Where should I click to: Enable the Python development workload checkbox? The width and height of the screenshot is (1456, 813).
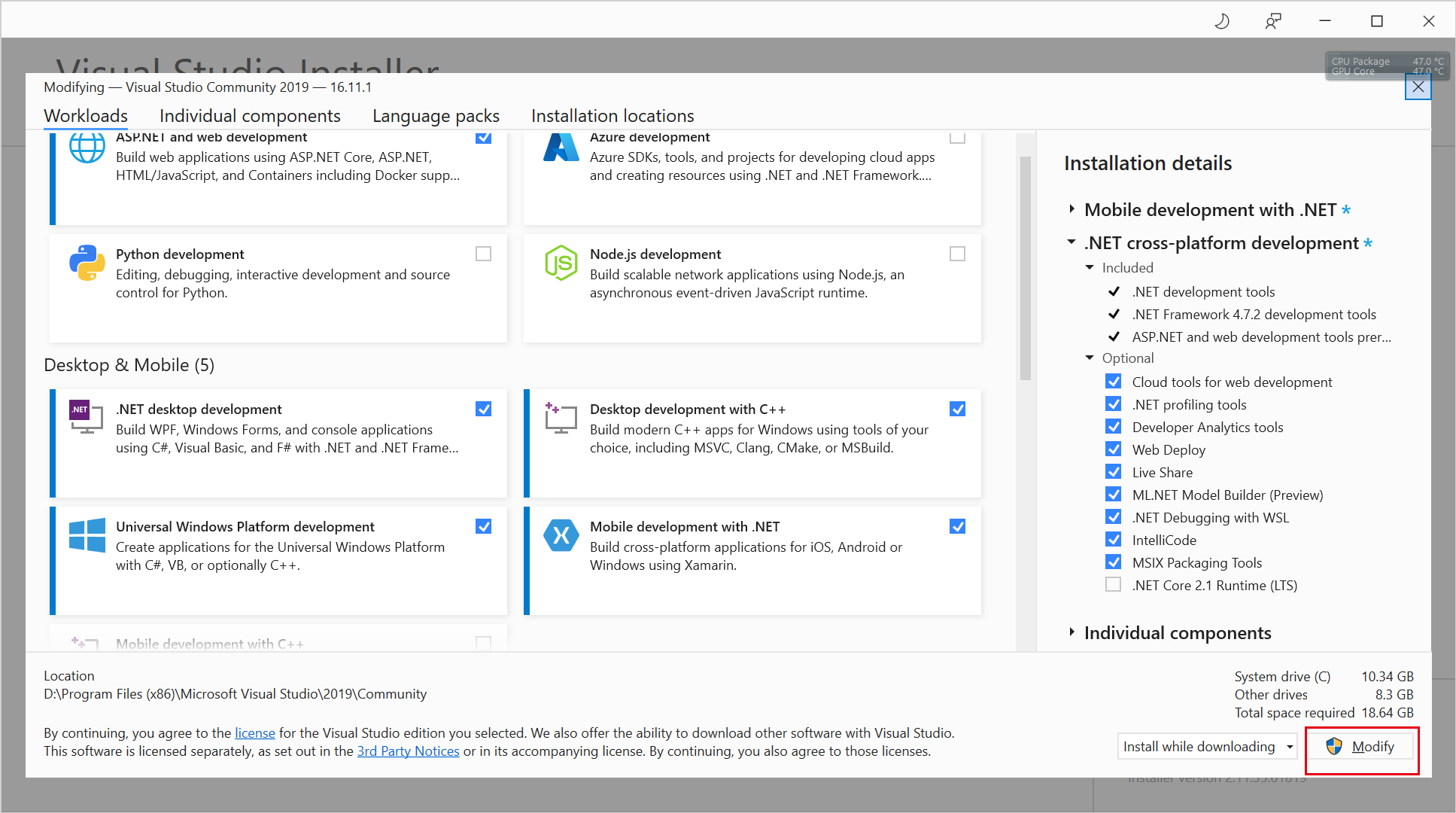click(x=483, y=254)
